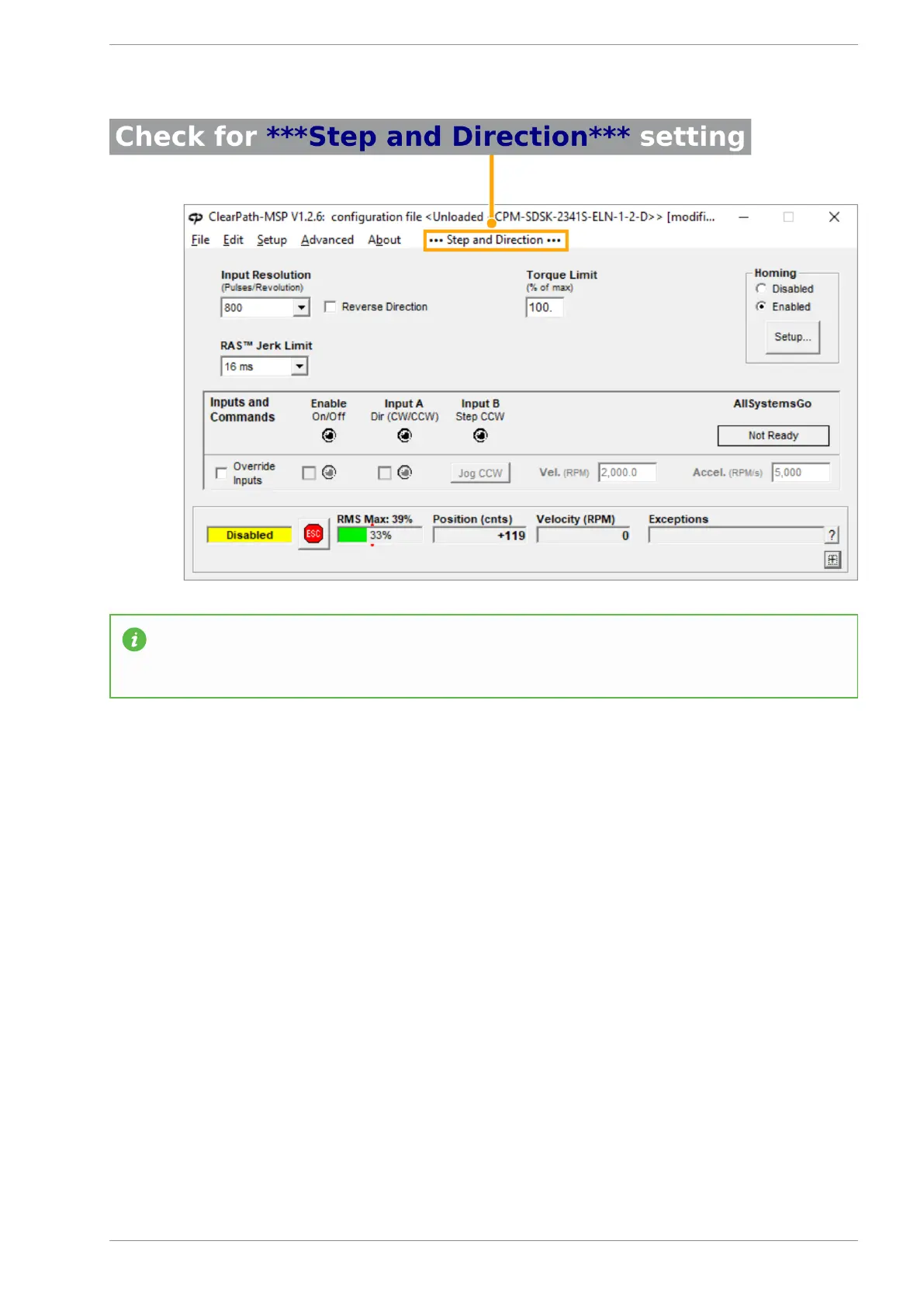Click the Velocity RPM readout field

tap(583, 536)
